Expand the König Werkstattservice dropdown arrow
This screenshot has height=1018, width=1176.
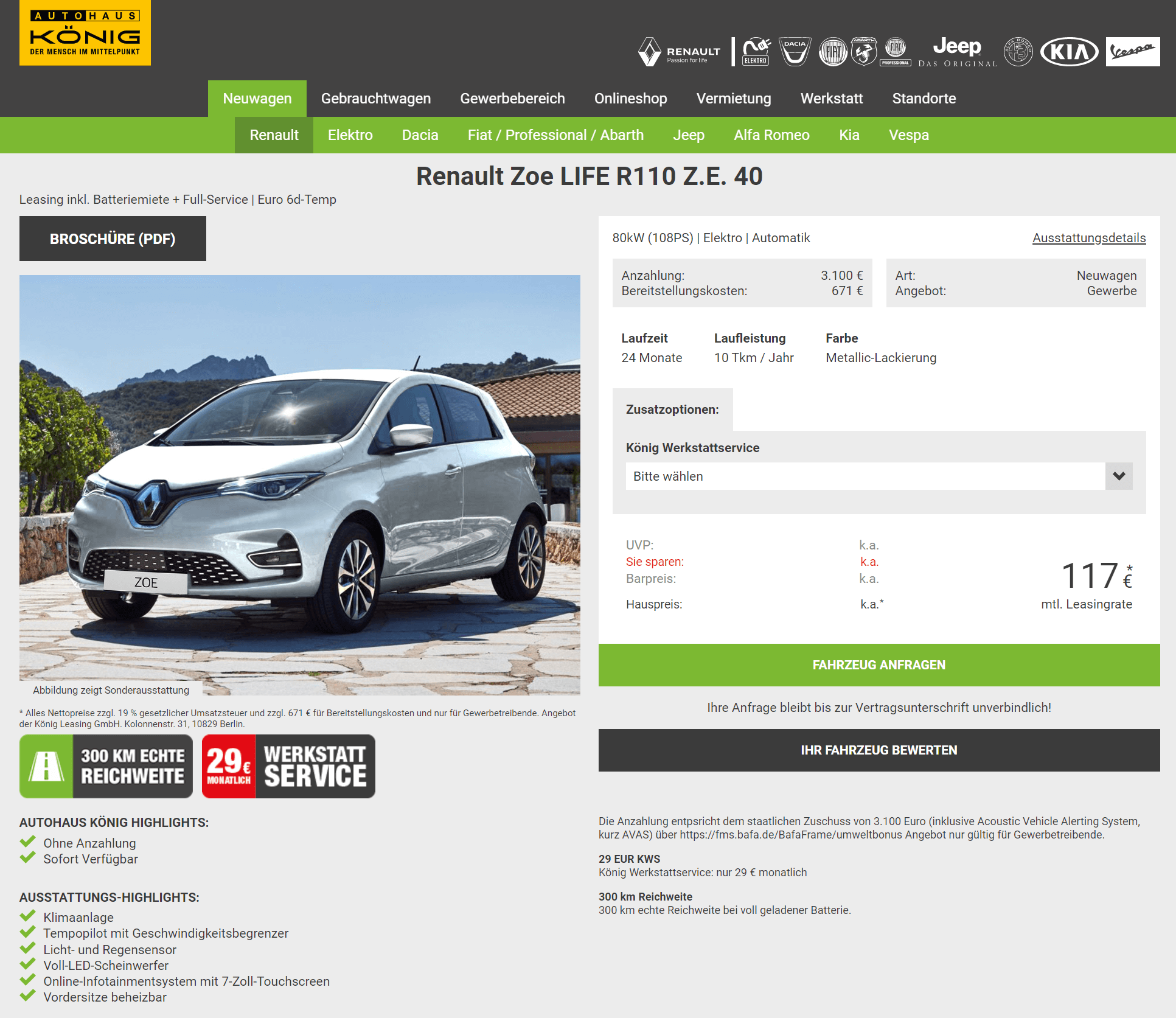coord(1119,476)
